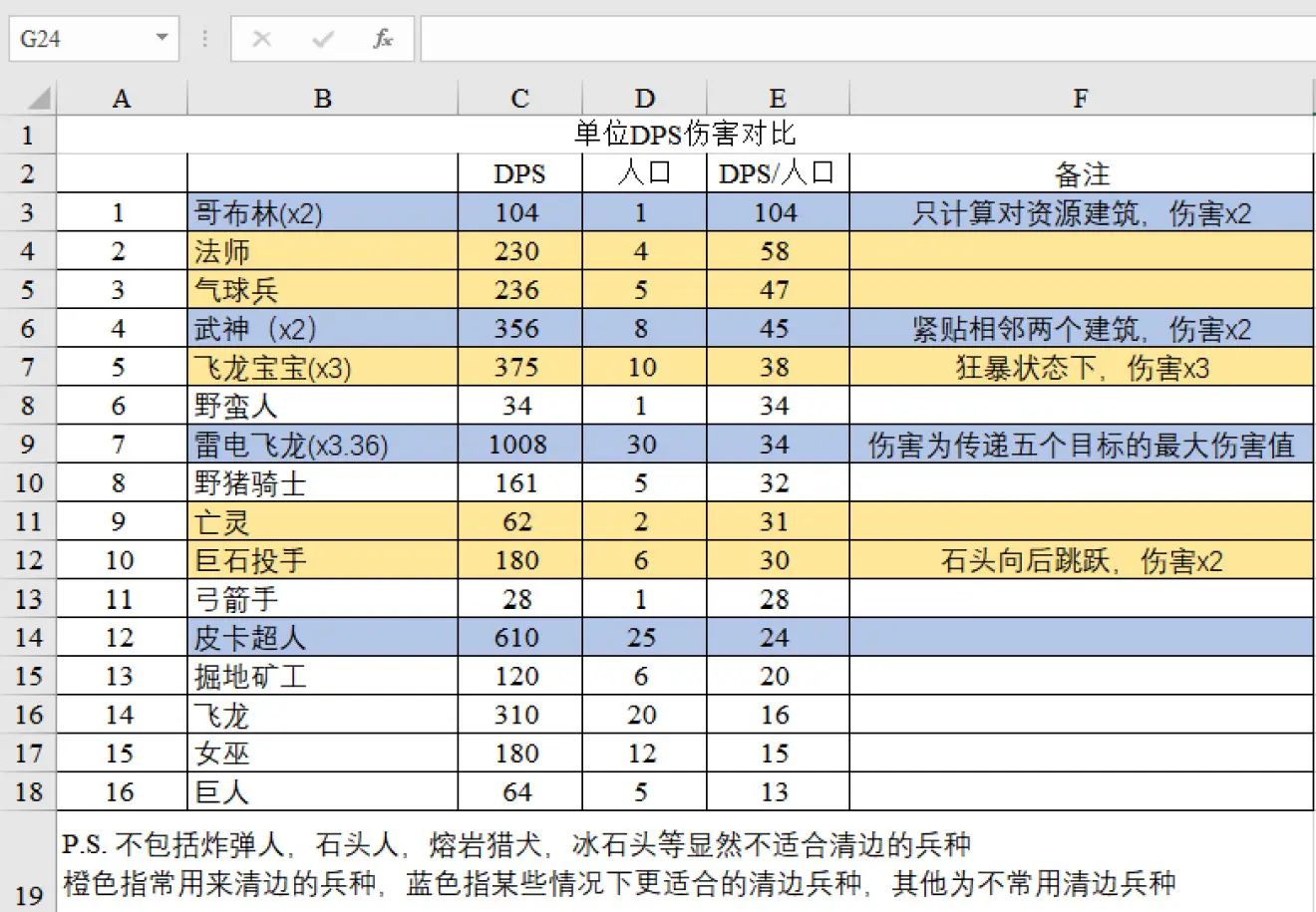Viewport: 1316px width, 912px height.
Task: Select column C header
Action: pos(519,98)
